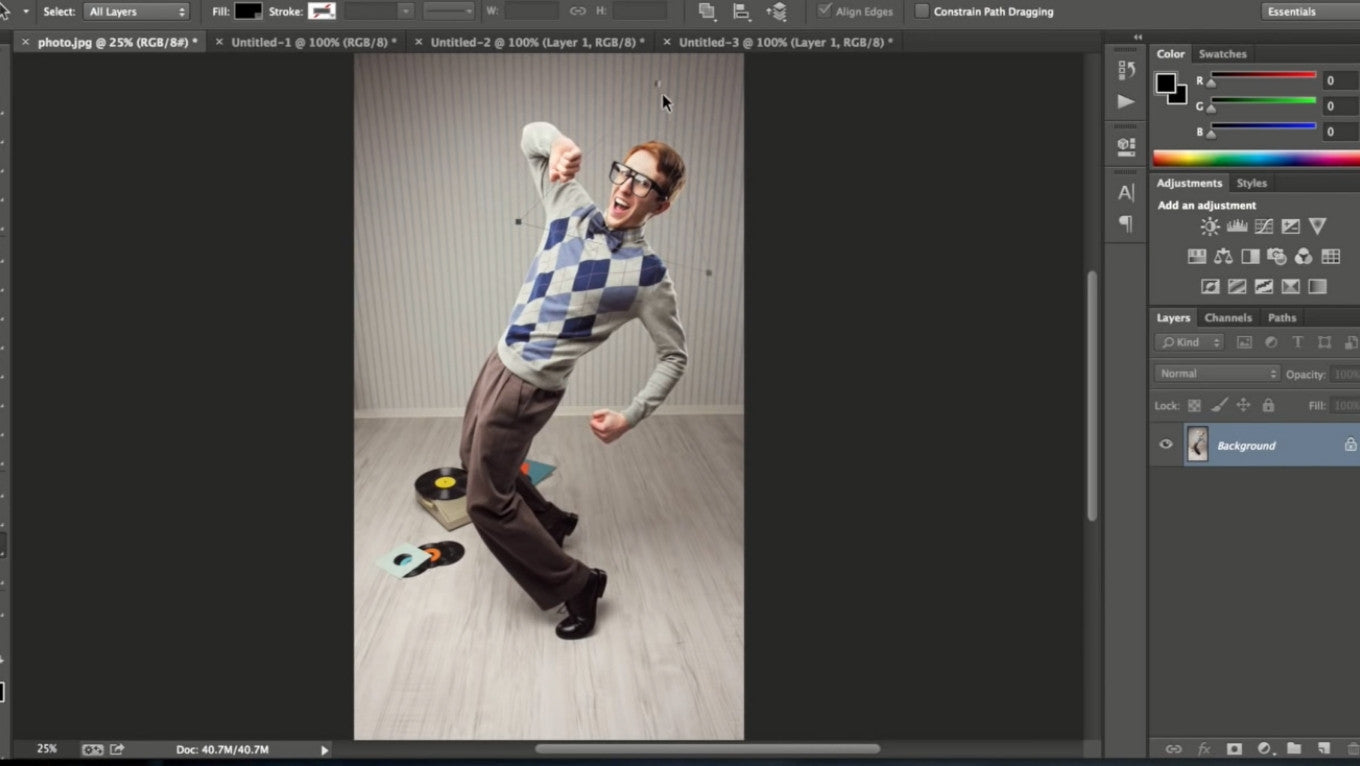Open the Paragraph panel icon

[x=1126, y=224]
